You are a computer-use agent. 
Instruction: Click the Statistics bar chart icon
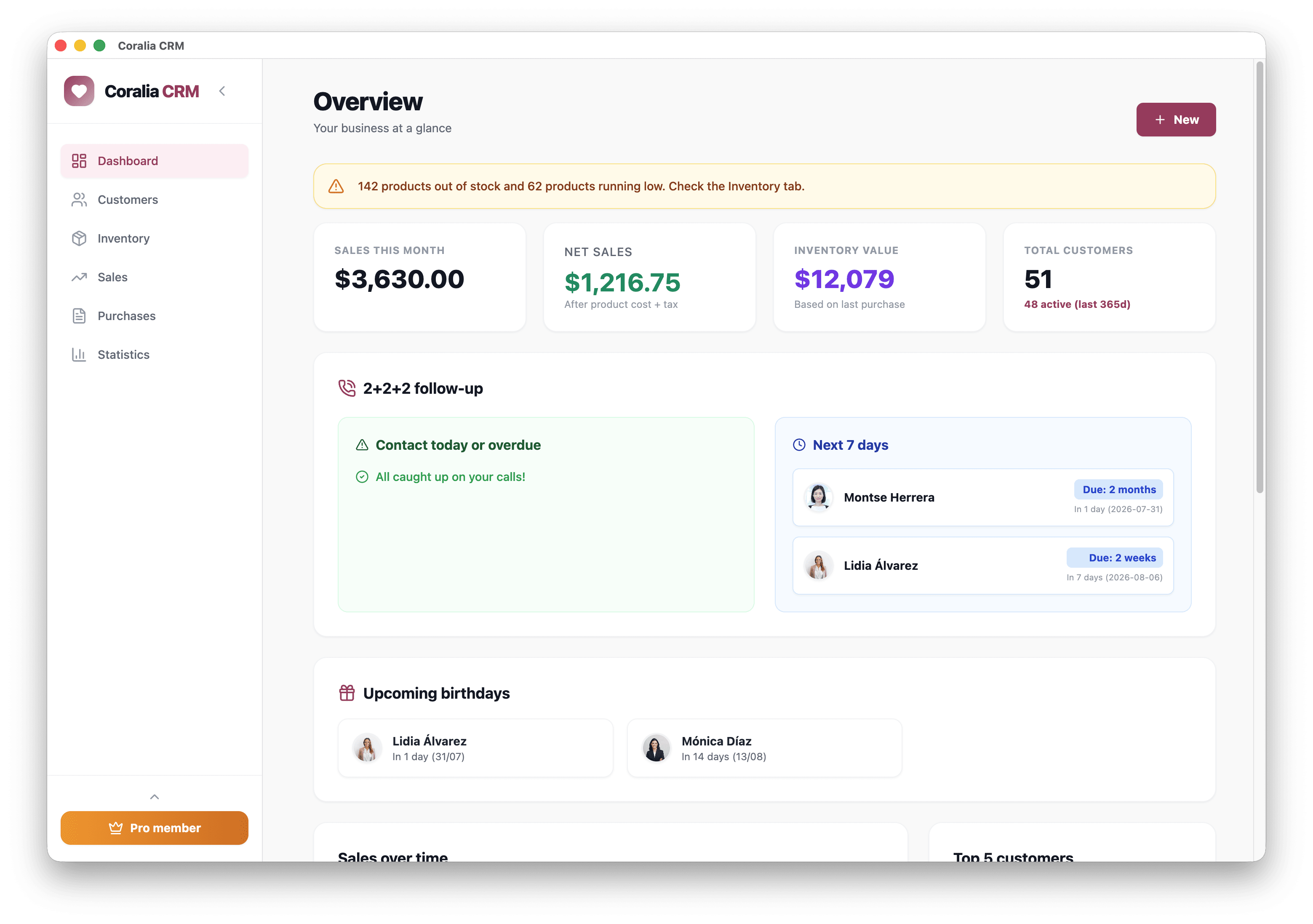pos(79,355)
